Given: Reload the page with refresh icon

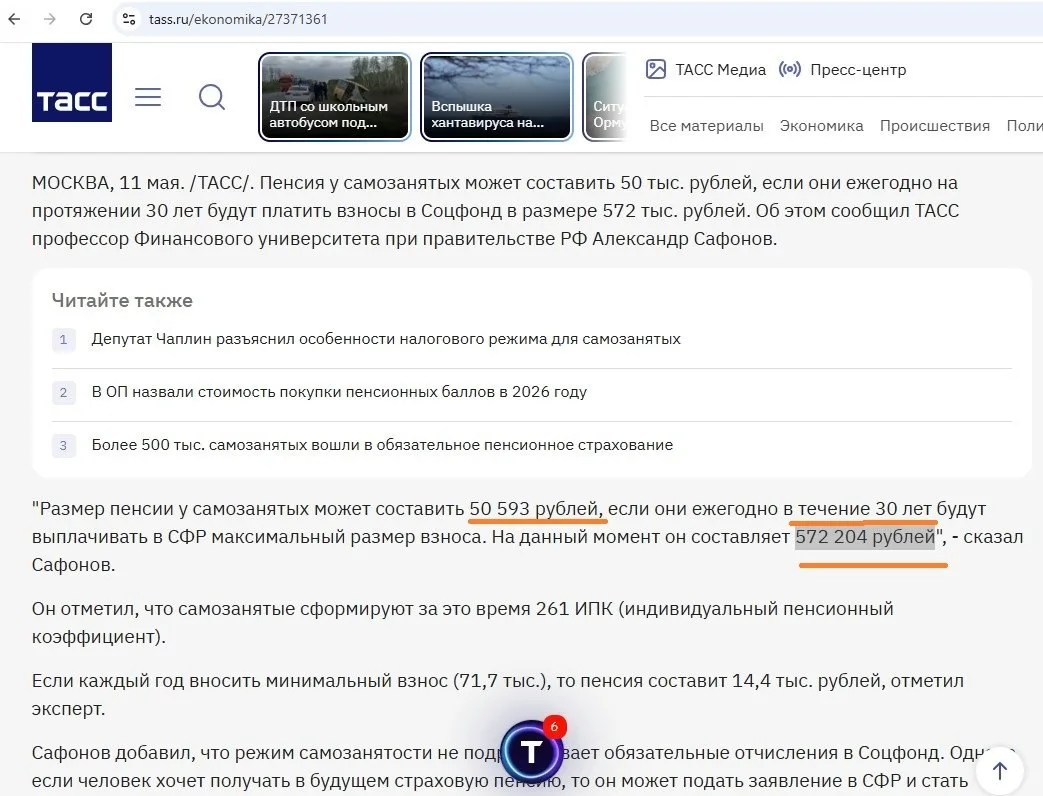Looking at the screenshot, I should (x=86, y=19).
